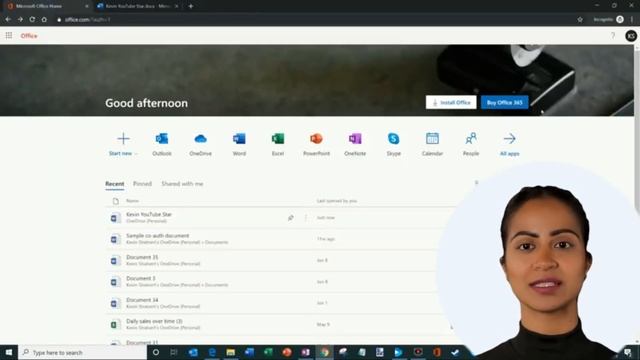Click the Excel file icon beside Daily sales
The image size is (640, 360).
point(115,324)
